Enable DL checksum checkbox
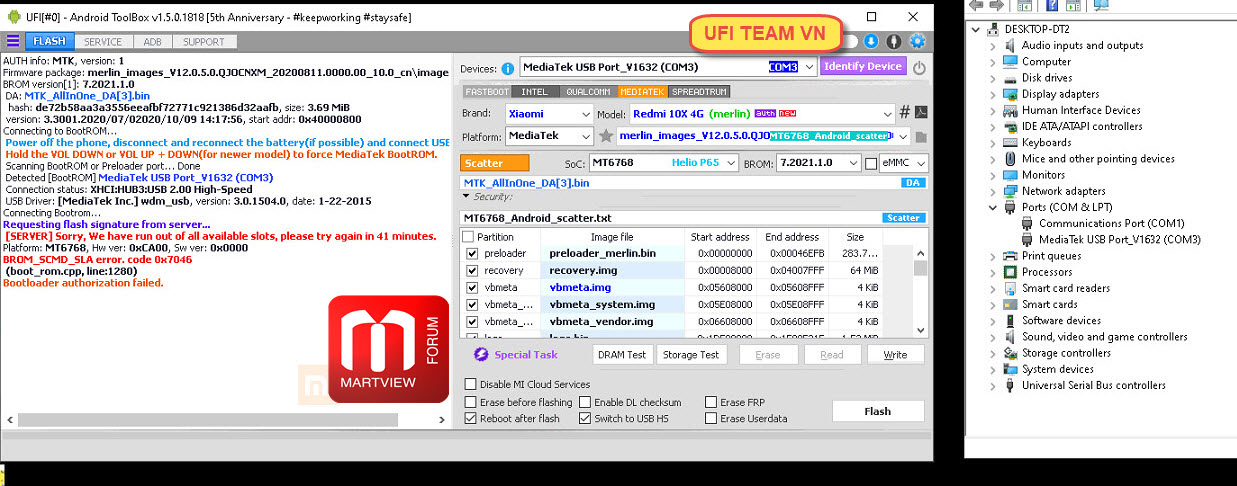Image resolution: width=1237 pixels, height=486 pixels. (x=585, y=402)
